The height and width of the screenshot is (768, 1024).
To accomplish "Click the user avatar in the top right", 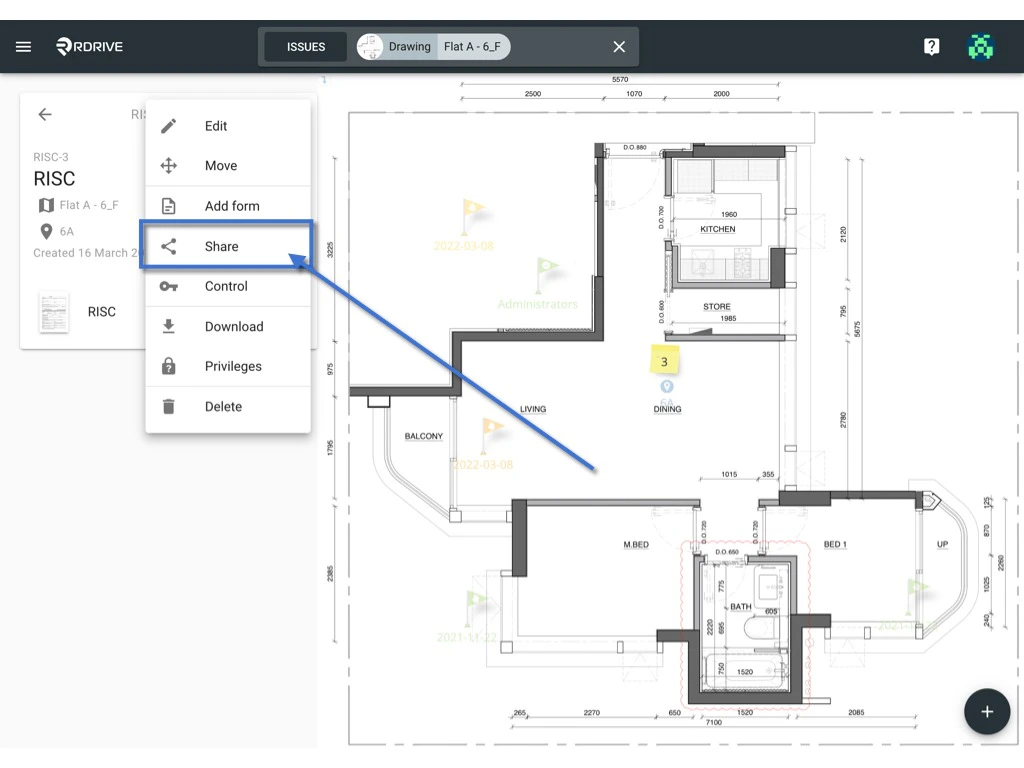I will tap(980, 45).
